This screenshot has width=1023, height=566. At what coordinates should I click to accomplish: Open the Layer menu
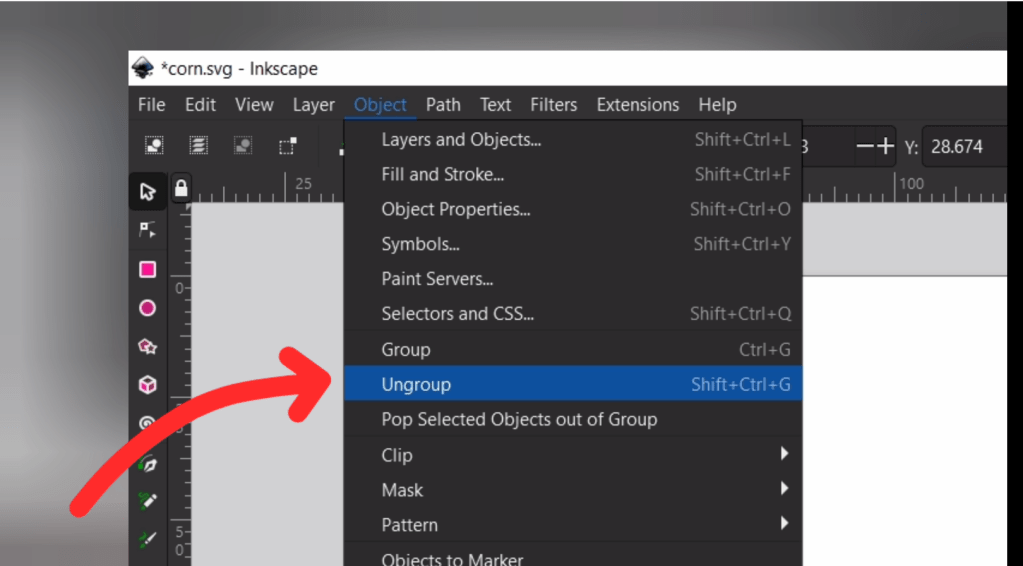[x=313, y=105]
